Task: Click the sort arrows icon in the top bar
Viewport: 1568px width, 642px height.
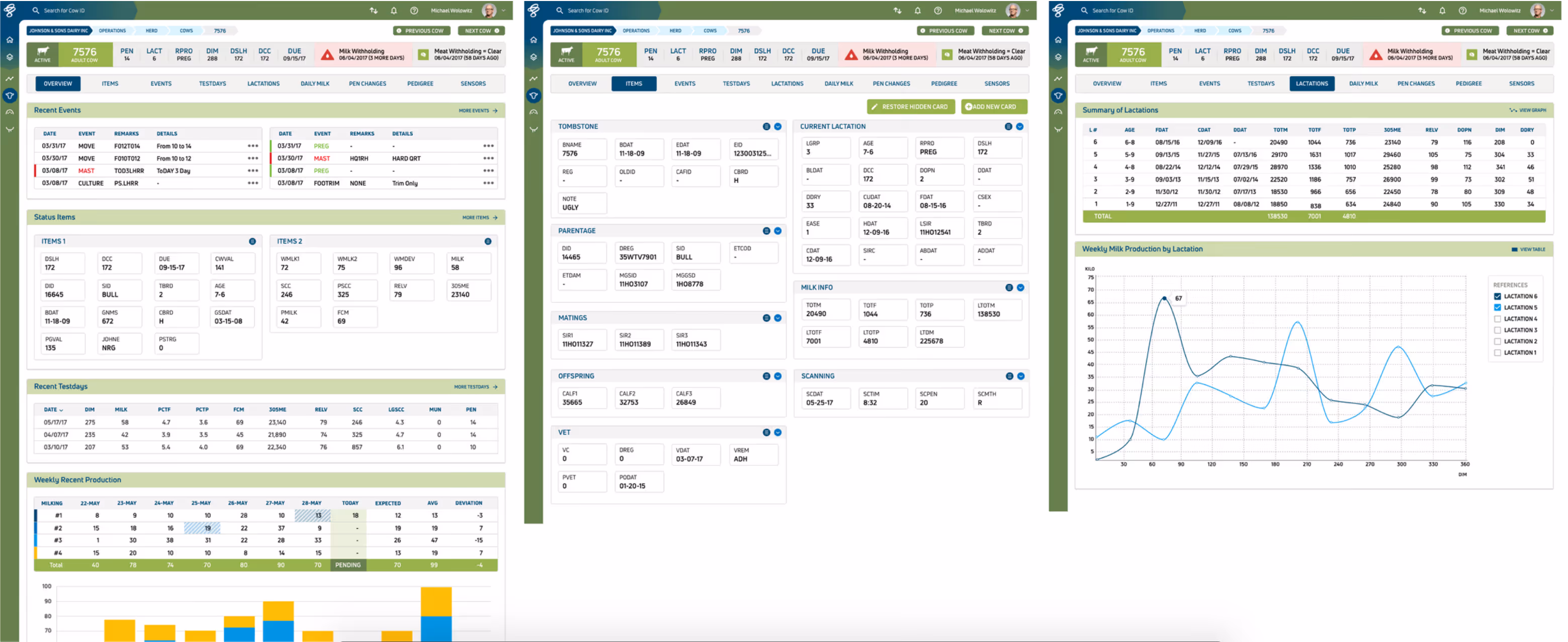Action: [373, 11]
